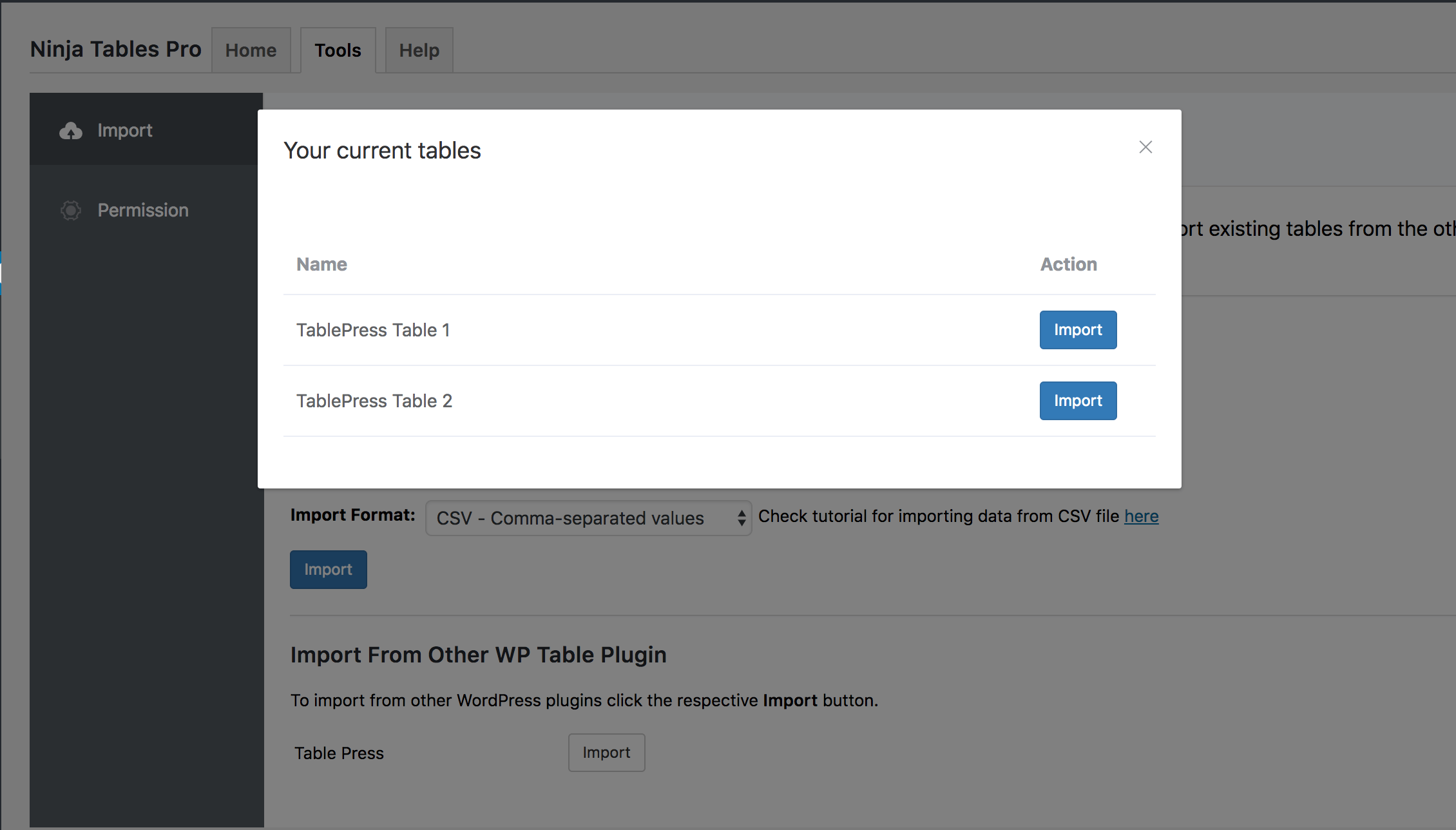Click the Table Press Import button
1456x830 pixels.
coord(606,753)
